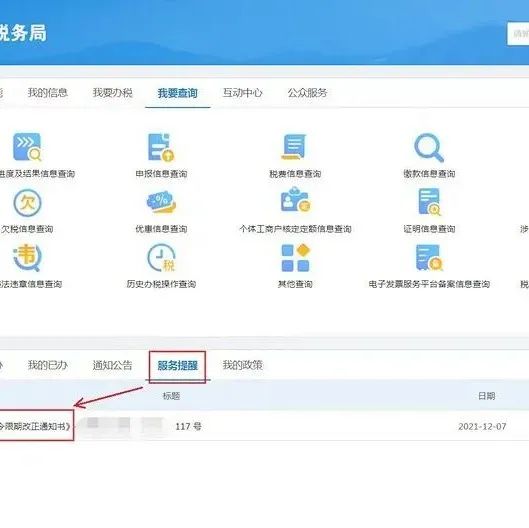Open 税费信息查询 document icon
Image resolution: width=529 pixels, height=528 pixels.
[294, 147]
